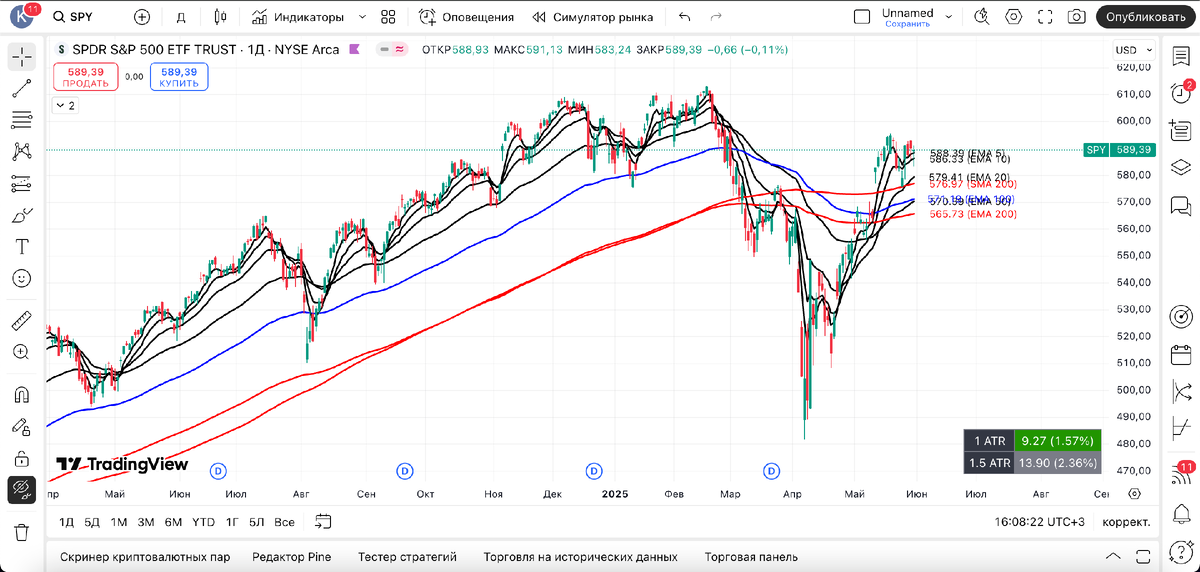Select the text annotation tool

tap(21, 247)
